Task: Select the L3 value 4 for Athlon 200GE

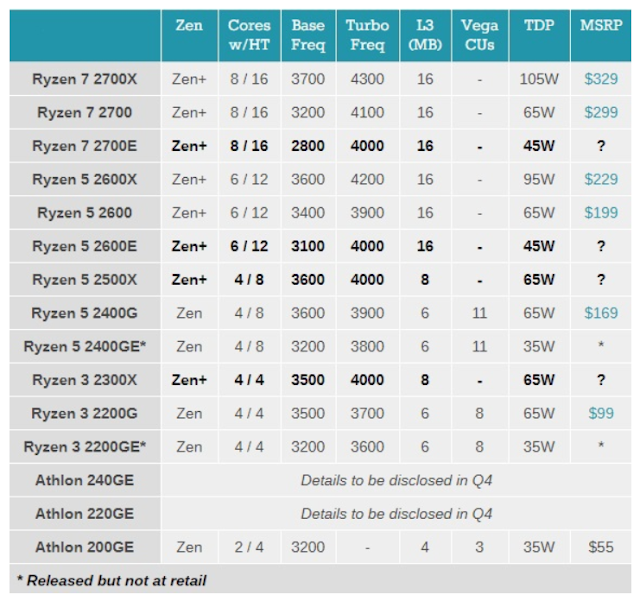Action: pos(425,547)
